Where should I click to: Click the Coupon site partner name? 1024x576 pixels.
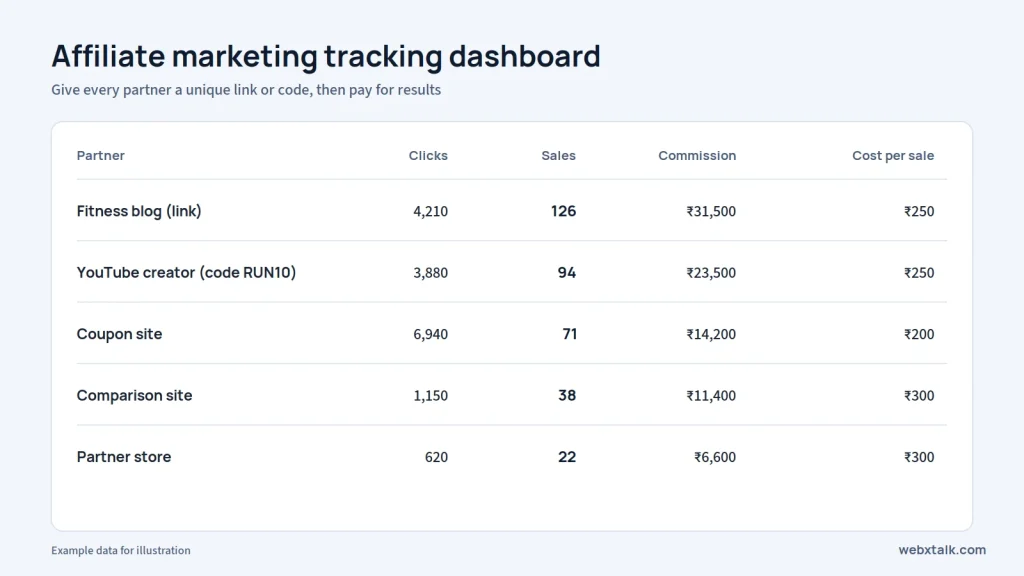(x=120, y=334)
